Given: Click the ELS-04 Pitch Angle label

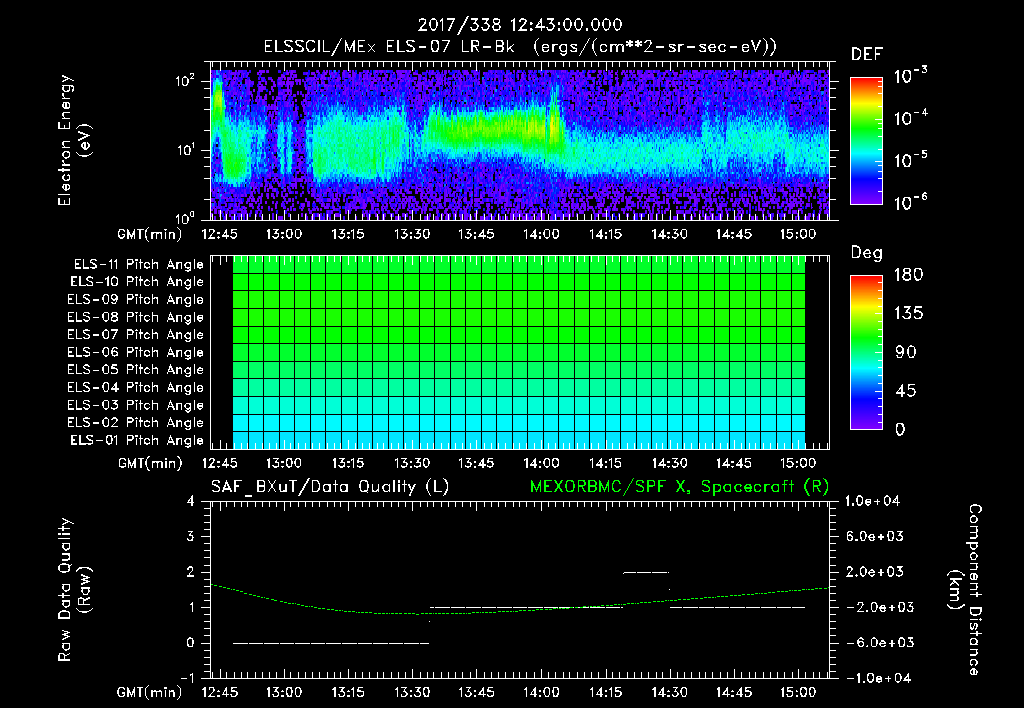Looking at the screenshot, I should 136,387.
